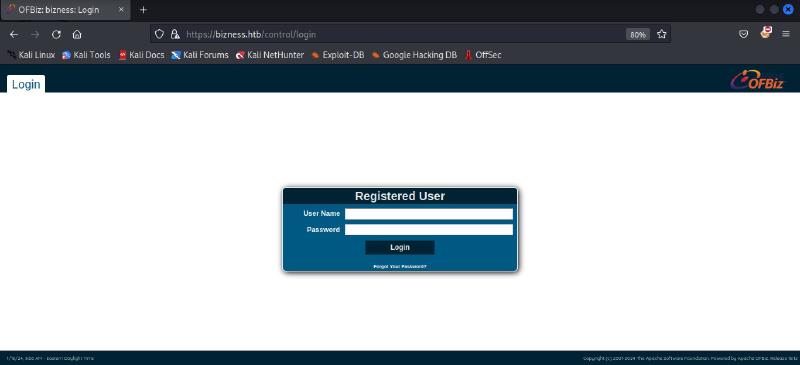Follow the Forgot Your Password link
Screen dimensions: 800x365
[400, 266]
